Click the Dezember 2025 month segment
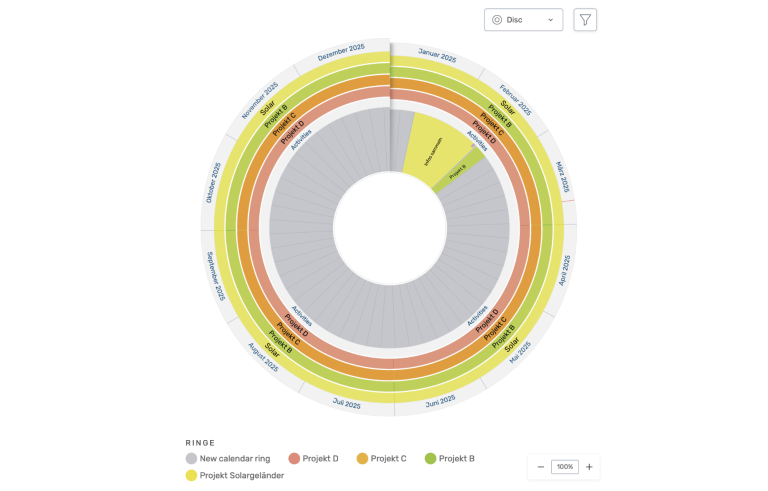This screenshot has height=491, width=768. tap(341, 54)
